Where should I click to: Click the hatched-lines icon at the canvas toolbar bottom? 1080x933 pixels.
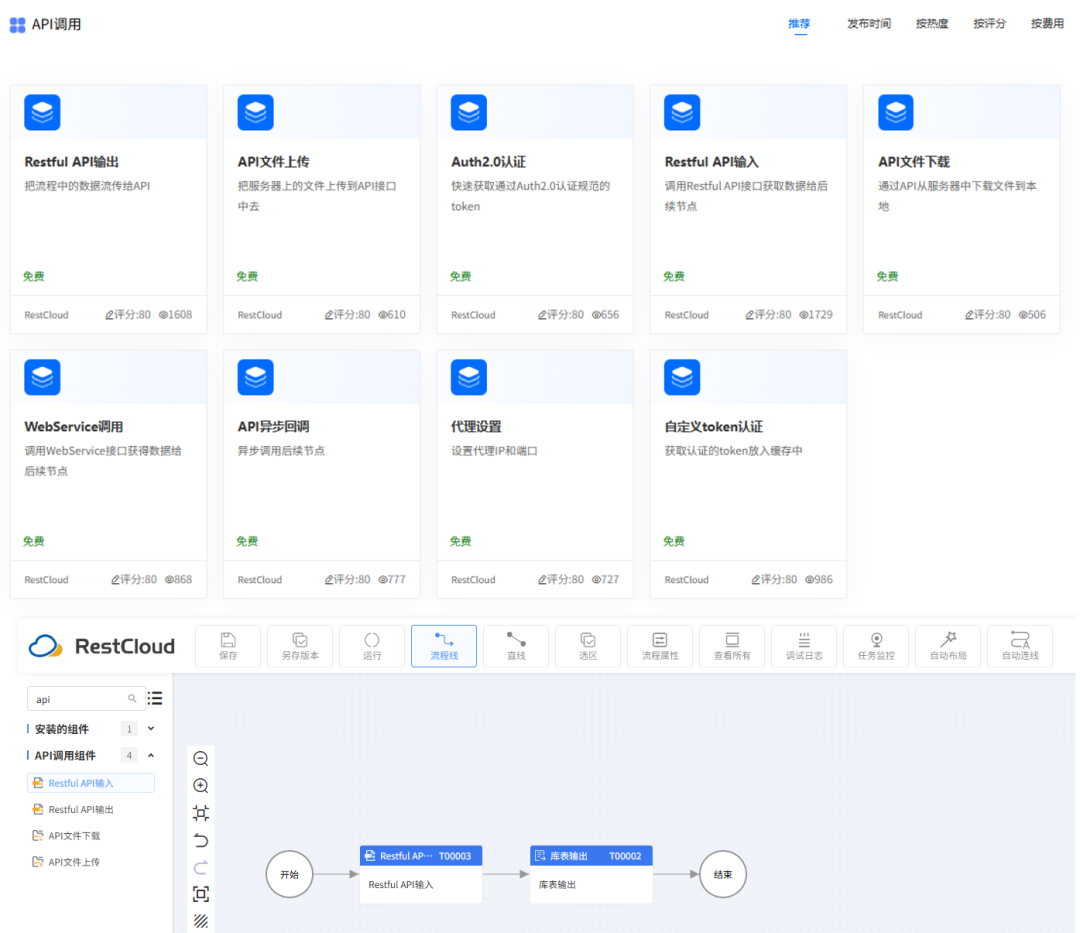click(x=201, y=921)
